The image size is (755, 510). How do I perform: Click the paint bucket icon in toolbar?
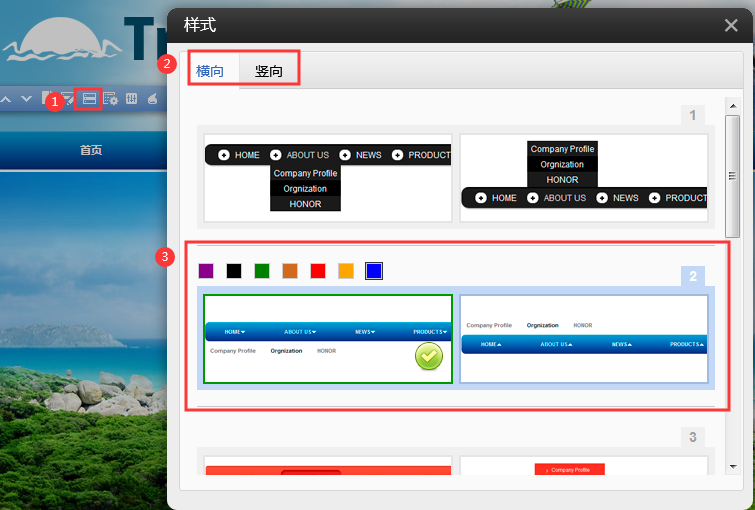[152, 99]
